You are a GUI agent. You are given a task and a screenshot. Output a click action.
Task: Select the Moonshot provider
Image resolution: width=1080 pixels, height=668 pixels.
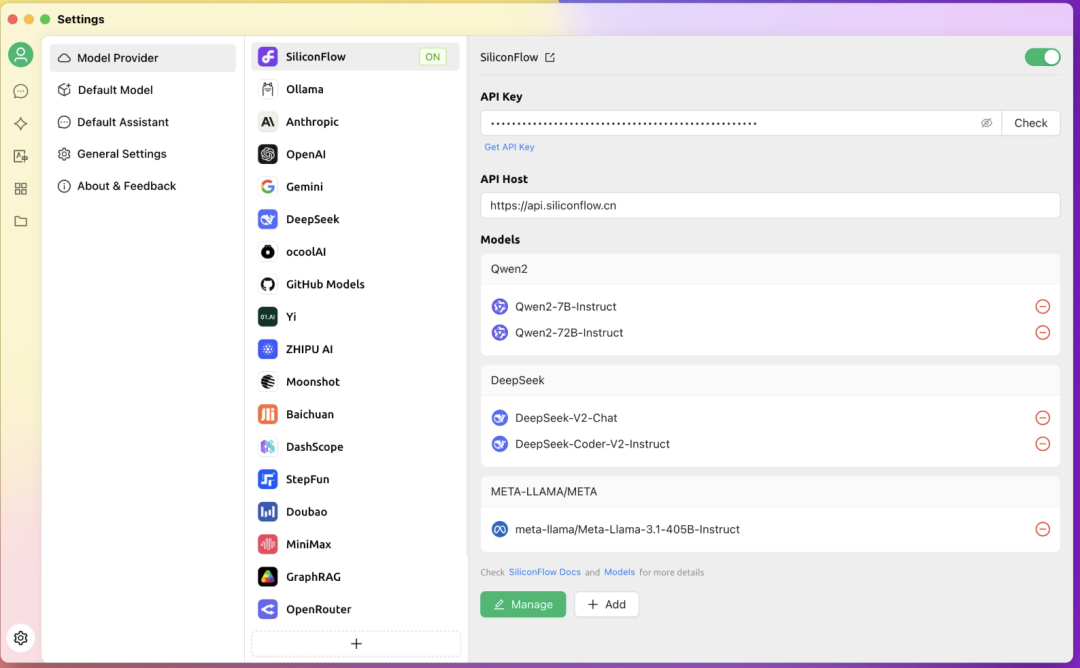pos(355,382)
